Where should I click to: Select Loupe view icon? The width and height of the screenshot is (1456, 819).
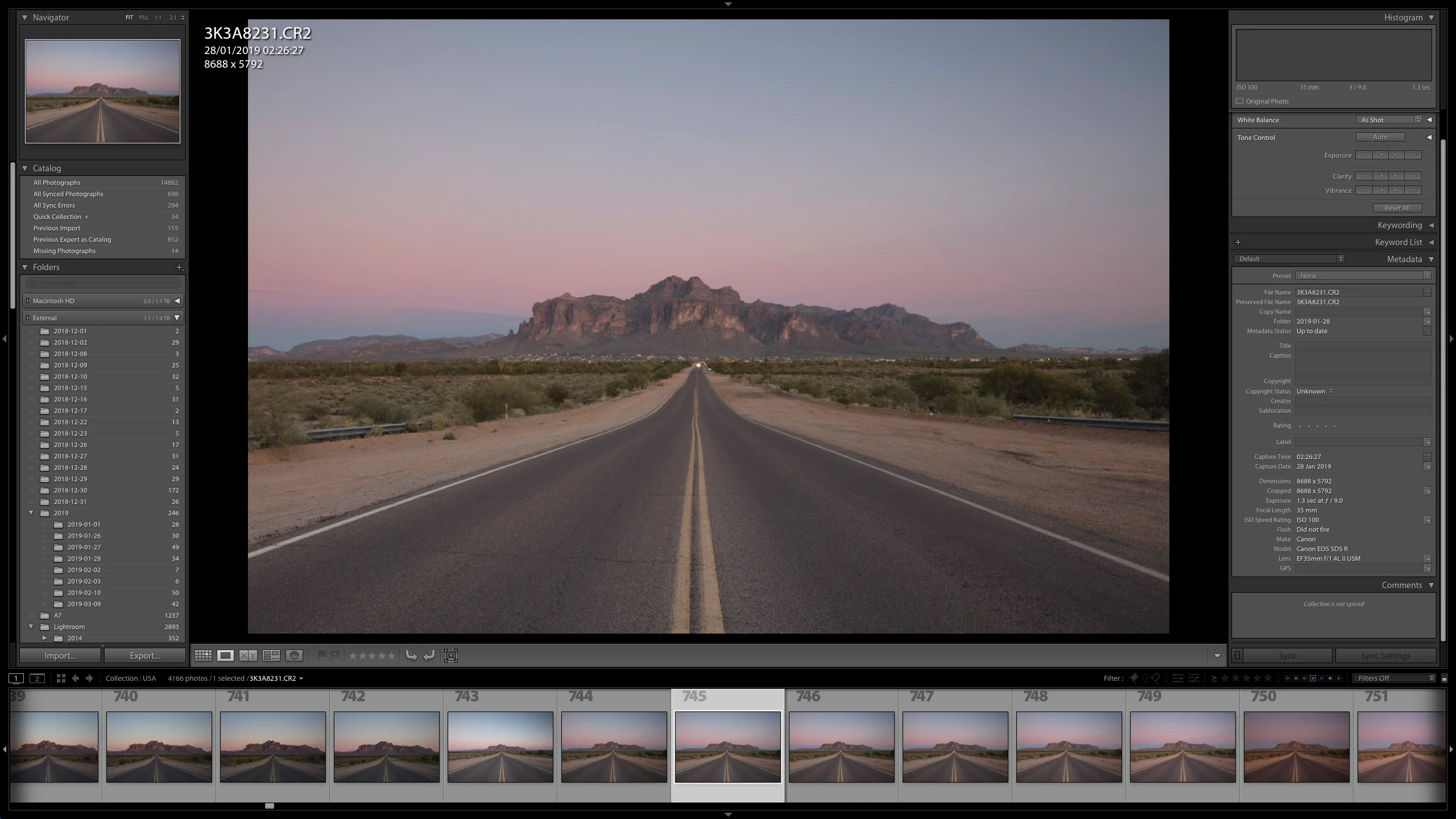pyautogui.click(x=225, y=655)
